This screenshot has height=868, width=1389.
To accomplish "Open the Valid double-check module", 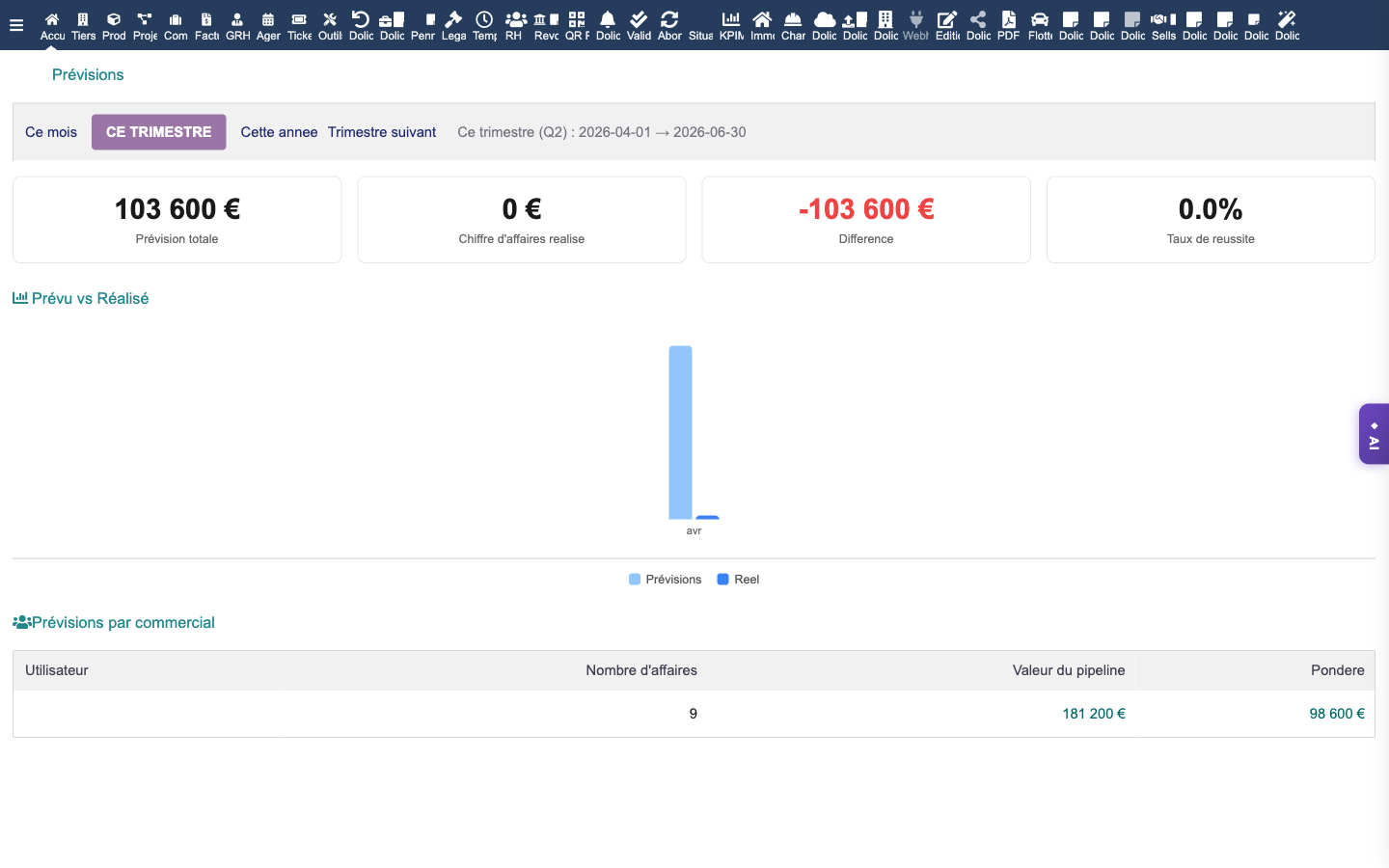I will click(639, 26).
